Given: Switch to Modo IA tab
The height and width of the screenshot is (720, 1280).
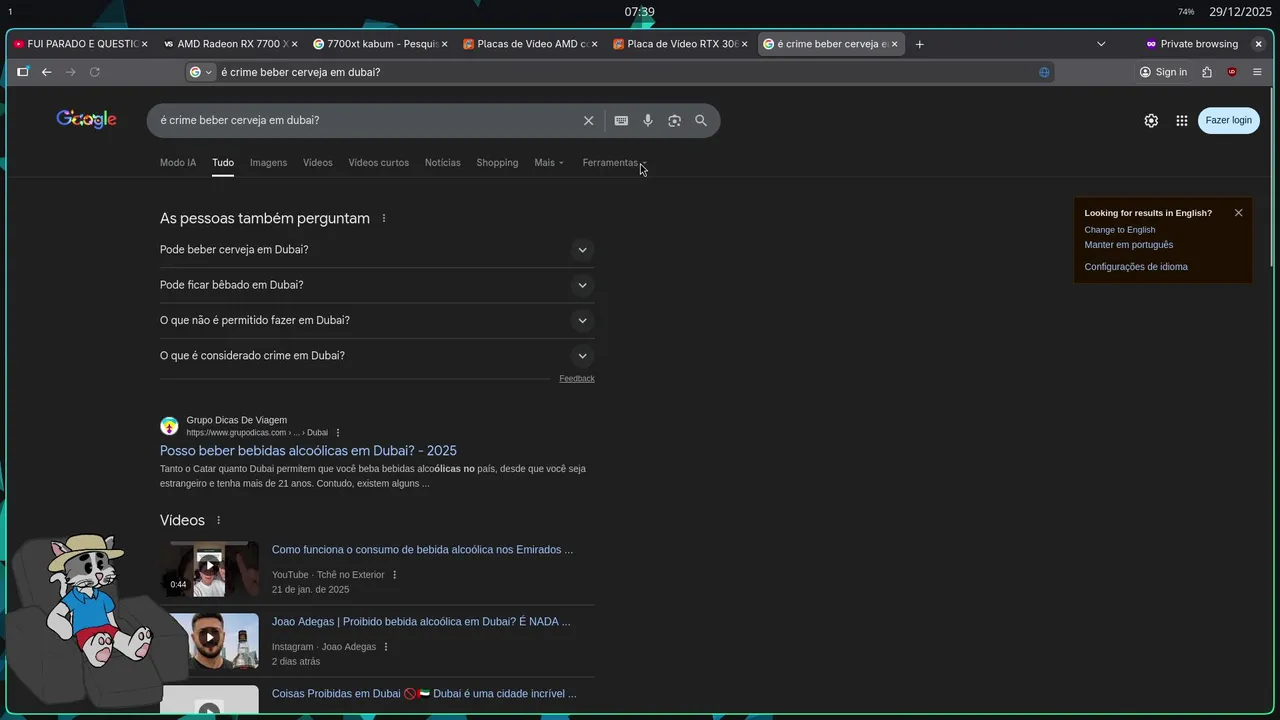Looking at the screenshot, I should [178, 163].
